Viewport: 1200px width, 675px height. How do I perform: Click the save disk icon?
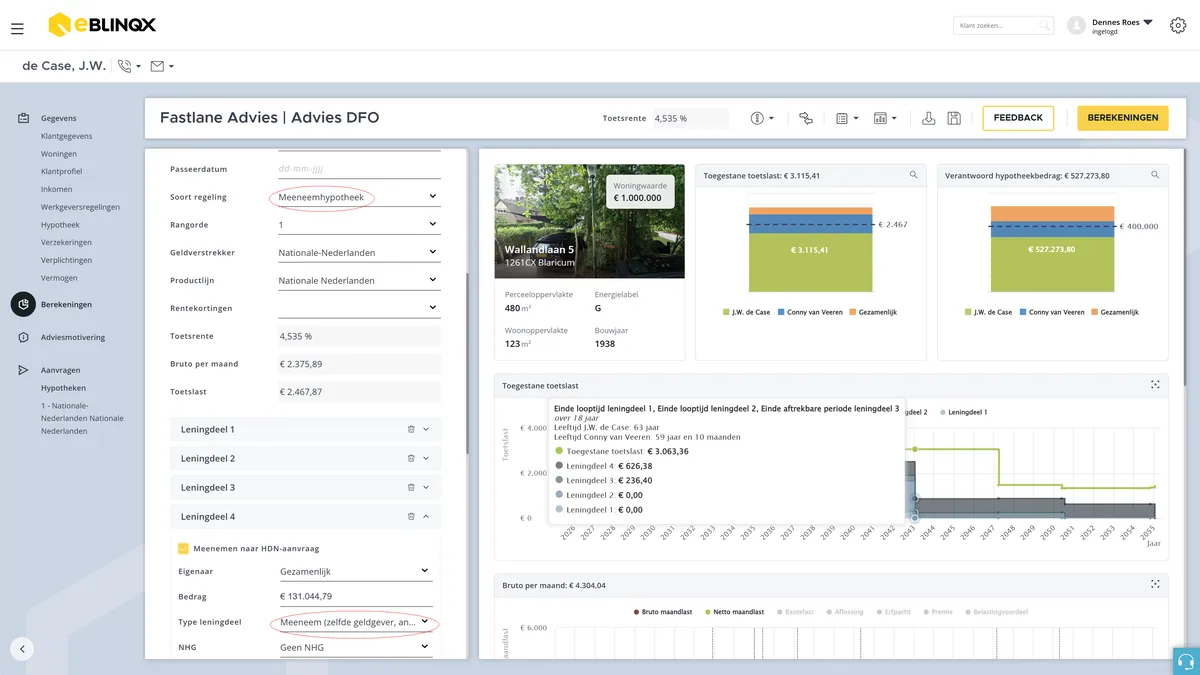coord(954,118)
